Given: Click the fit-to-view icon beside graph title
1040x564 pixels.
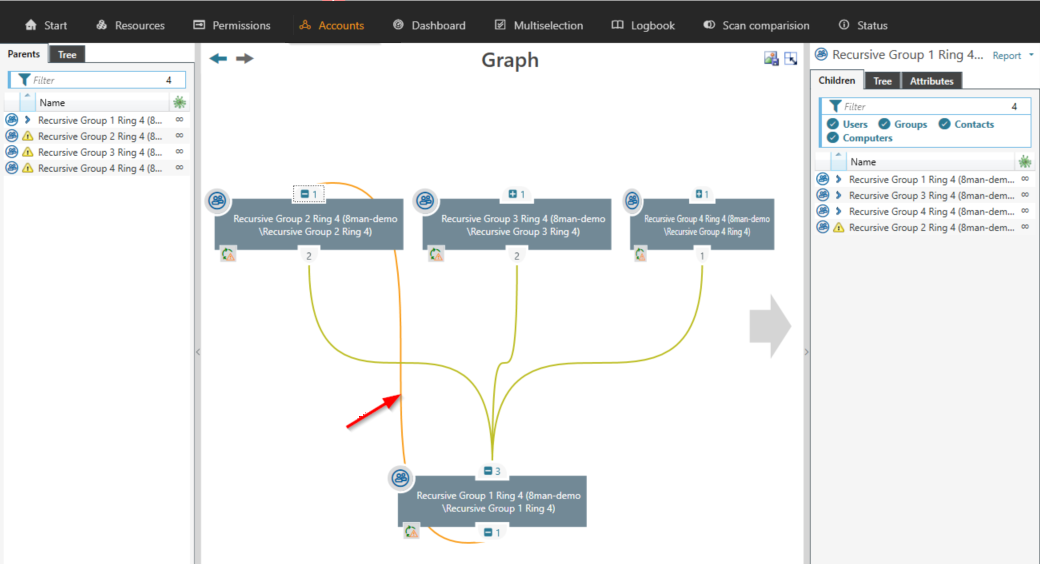Looking at the screenshot, I should (791, 59).
